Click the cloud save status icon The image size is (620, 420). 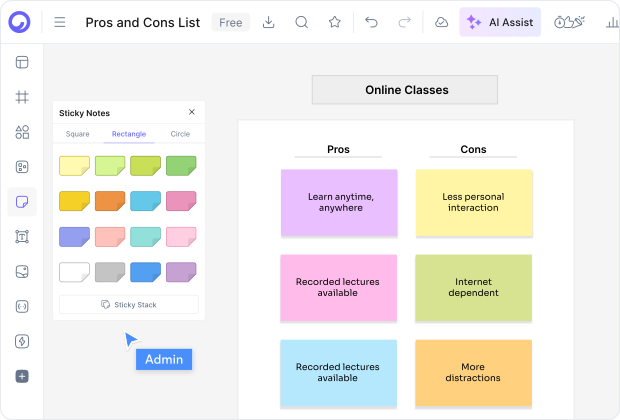pyautogui.click(x=441, y=22)
